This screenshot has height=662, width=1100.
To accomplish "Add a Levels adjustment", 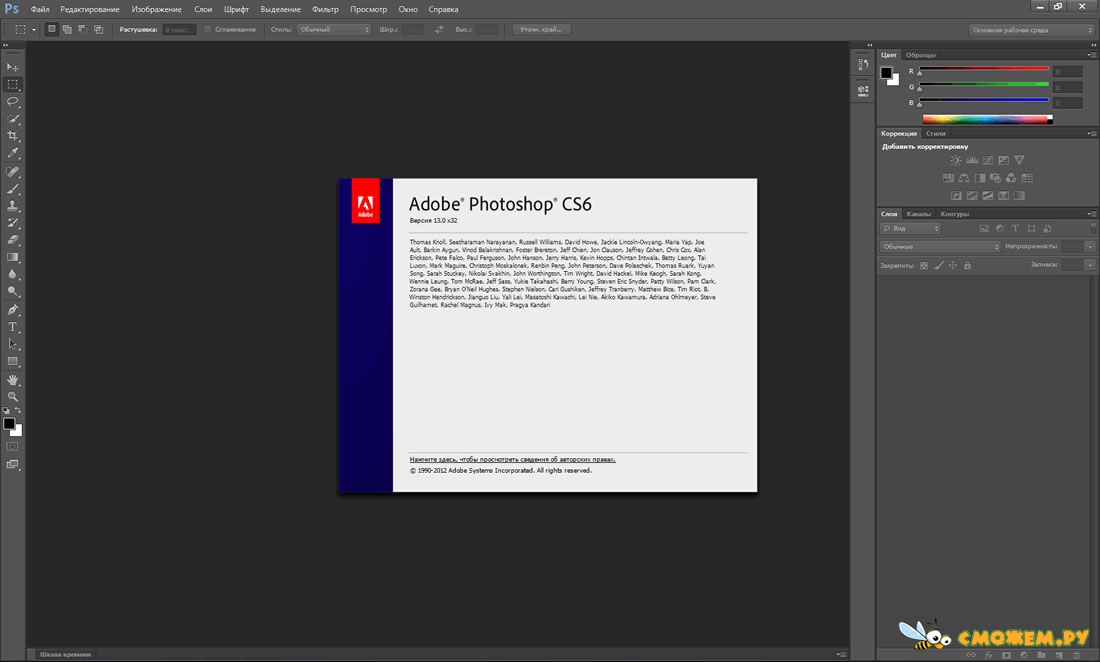I will tap(972, 161).
